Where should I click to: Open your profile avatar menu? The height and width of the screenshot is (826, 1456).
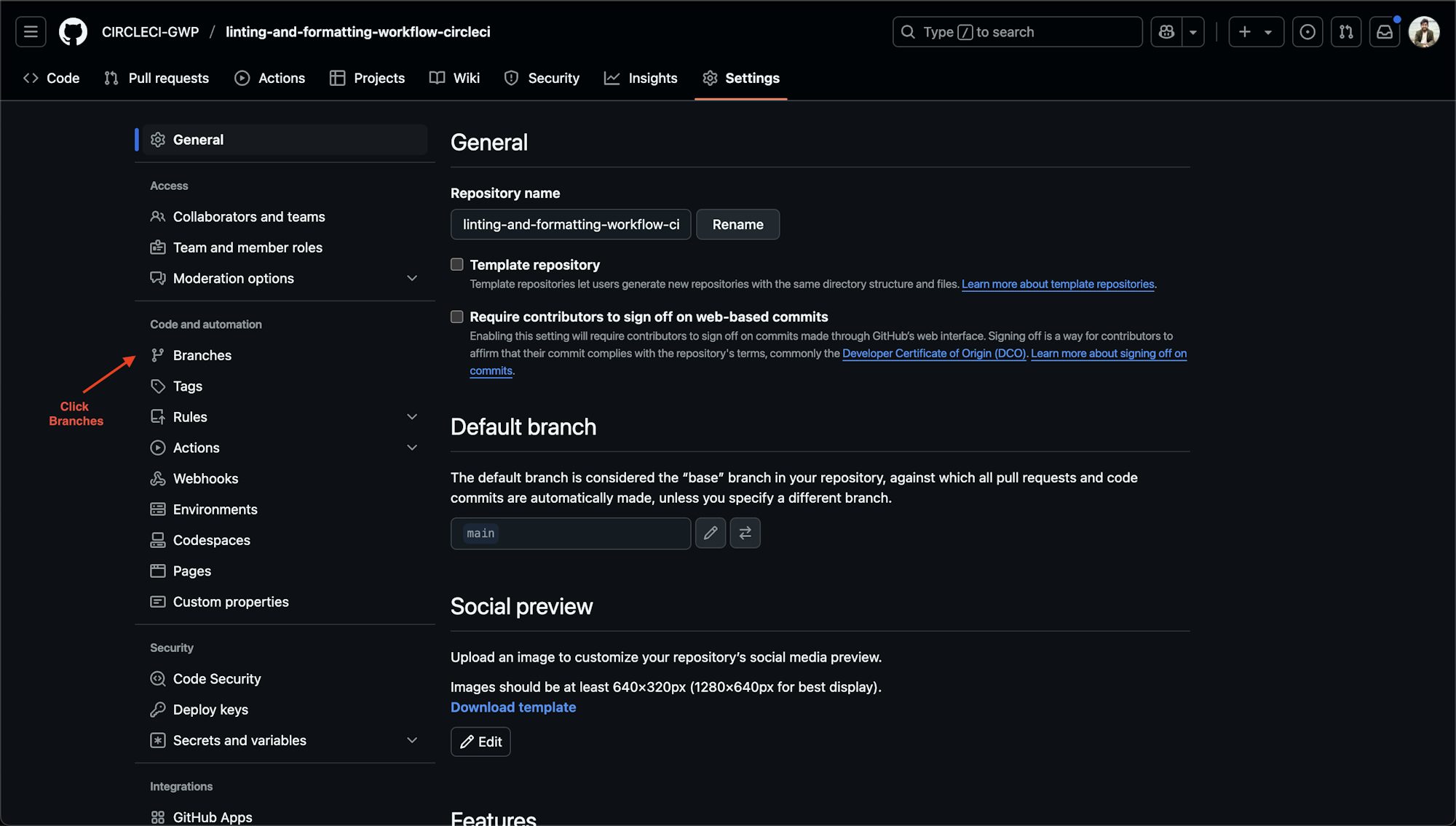tap(1424, 31)
